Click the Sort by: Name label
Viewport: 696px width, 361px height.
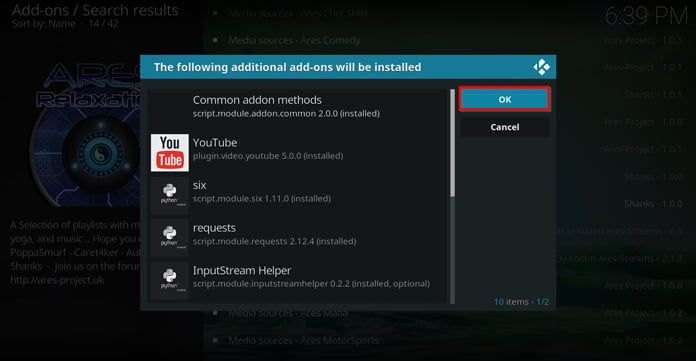point(44,24)
